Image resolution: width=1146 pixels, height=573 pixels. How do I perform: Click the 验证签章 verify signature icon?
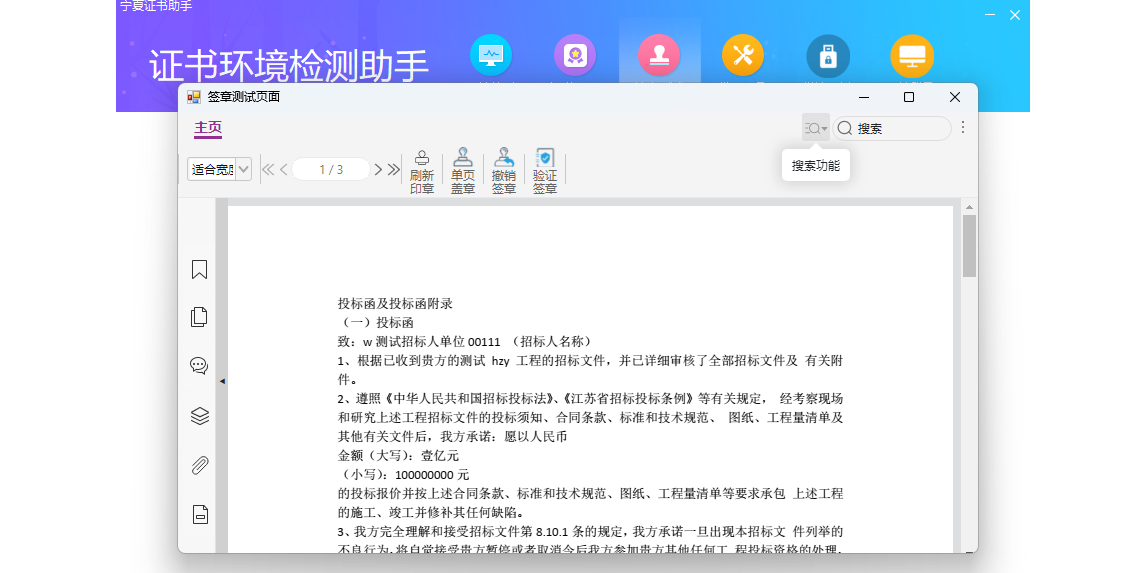tap(545, 159)
